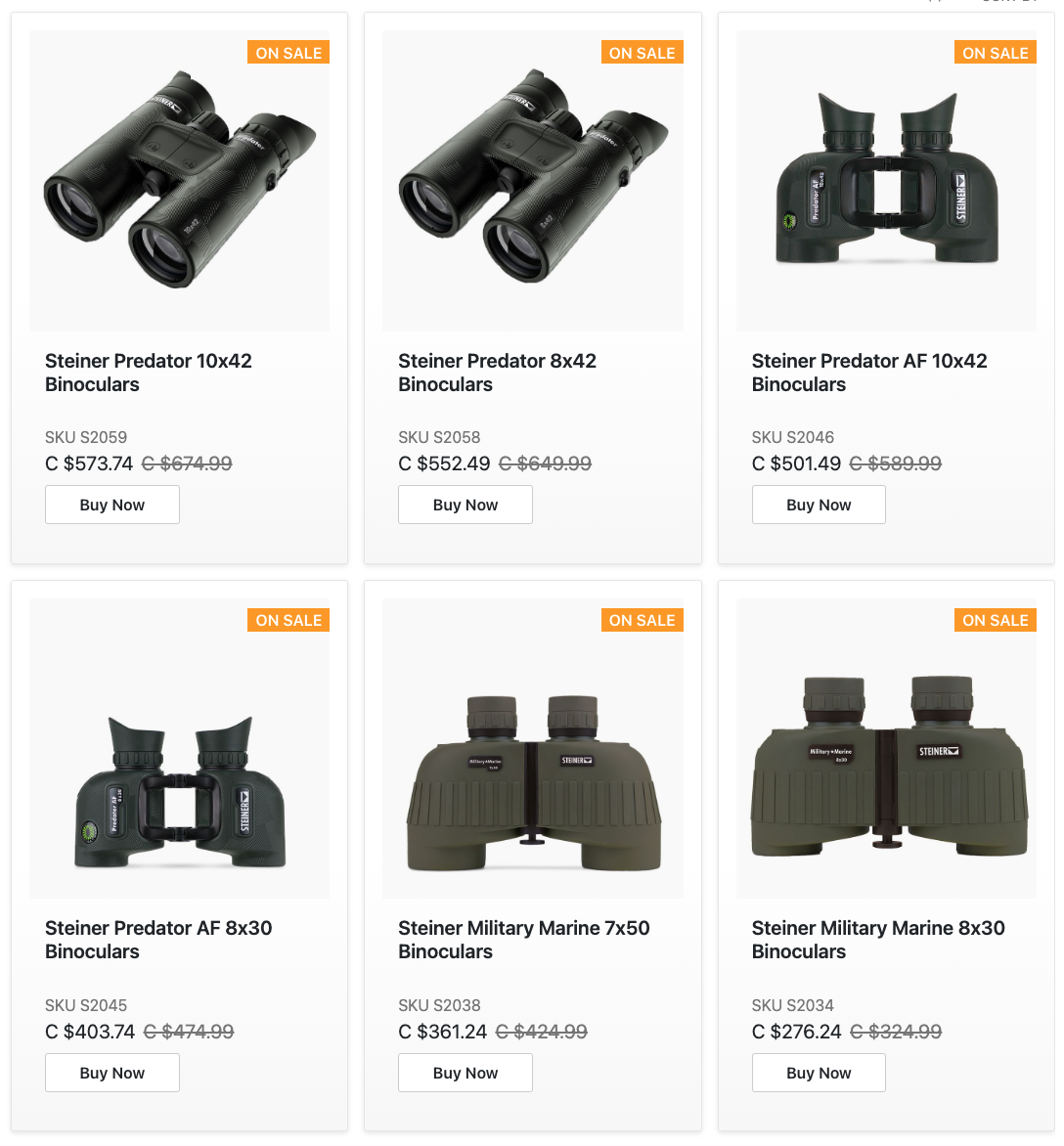Image resolution: width=1064 pixels, height=1146 pixels.
Task: Click Buy Now for Predator AF 10x42
Action: point(819,505)
